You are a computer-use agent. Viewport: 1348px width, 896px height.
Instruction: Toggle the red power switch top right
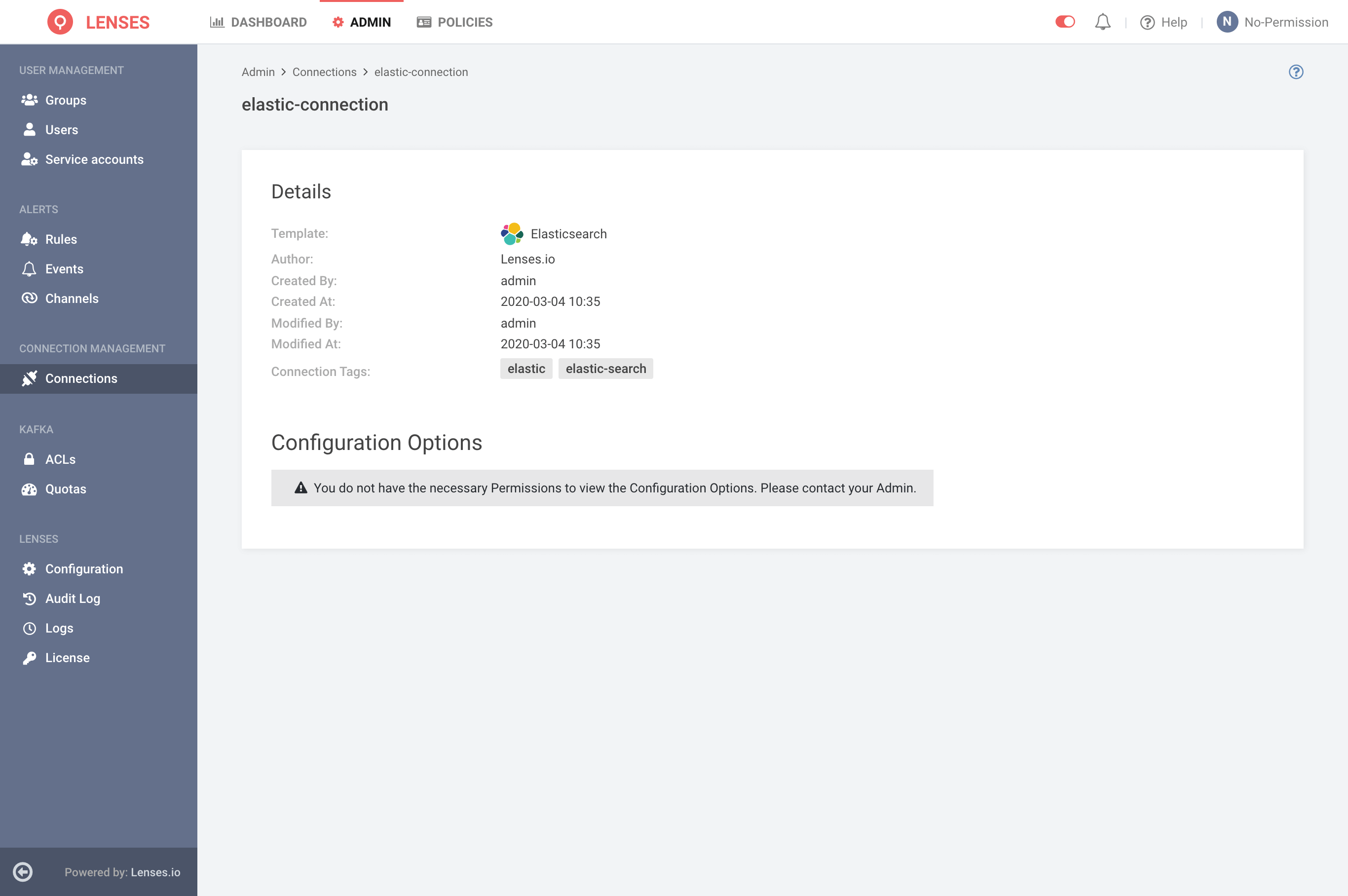pyautogui.click(x=1064, y=21)
